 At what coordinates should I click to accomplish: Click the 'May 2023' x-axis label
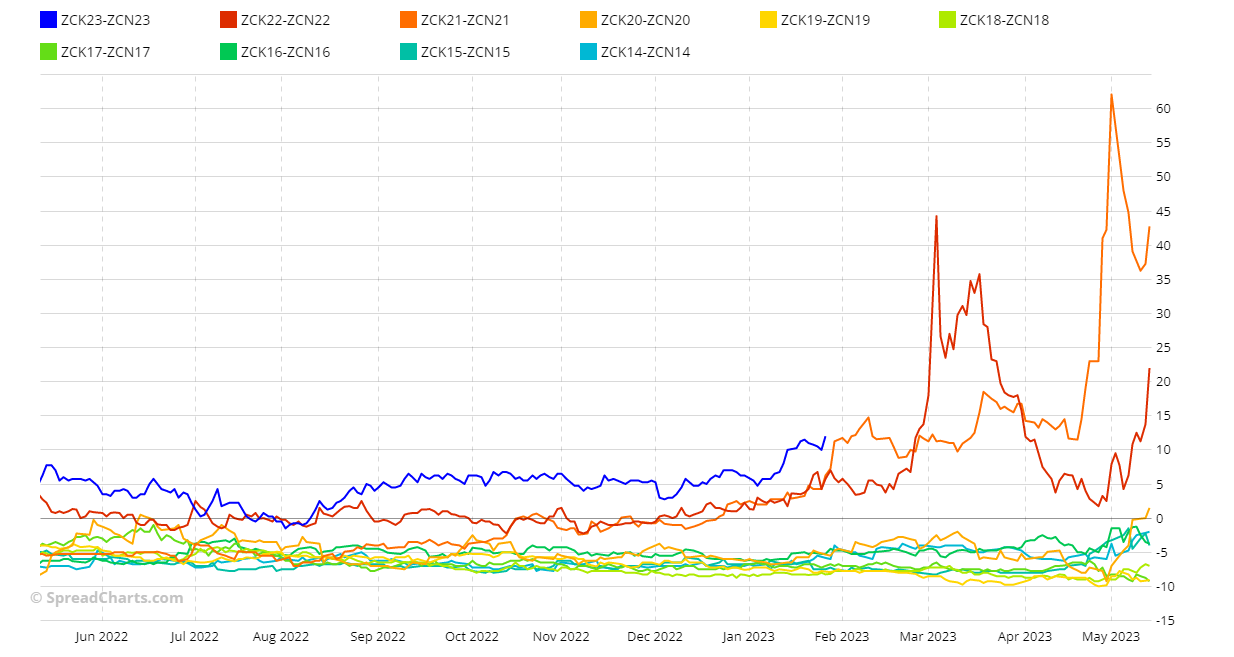coord(1111,636)
